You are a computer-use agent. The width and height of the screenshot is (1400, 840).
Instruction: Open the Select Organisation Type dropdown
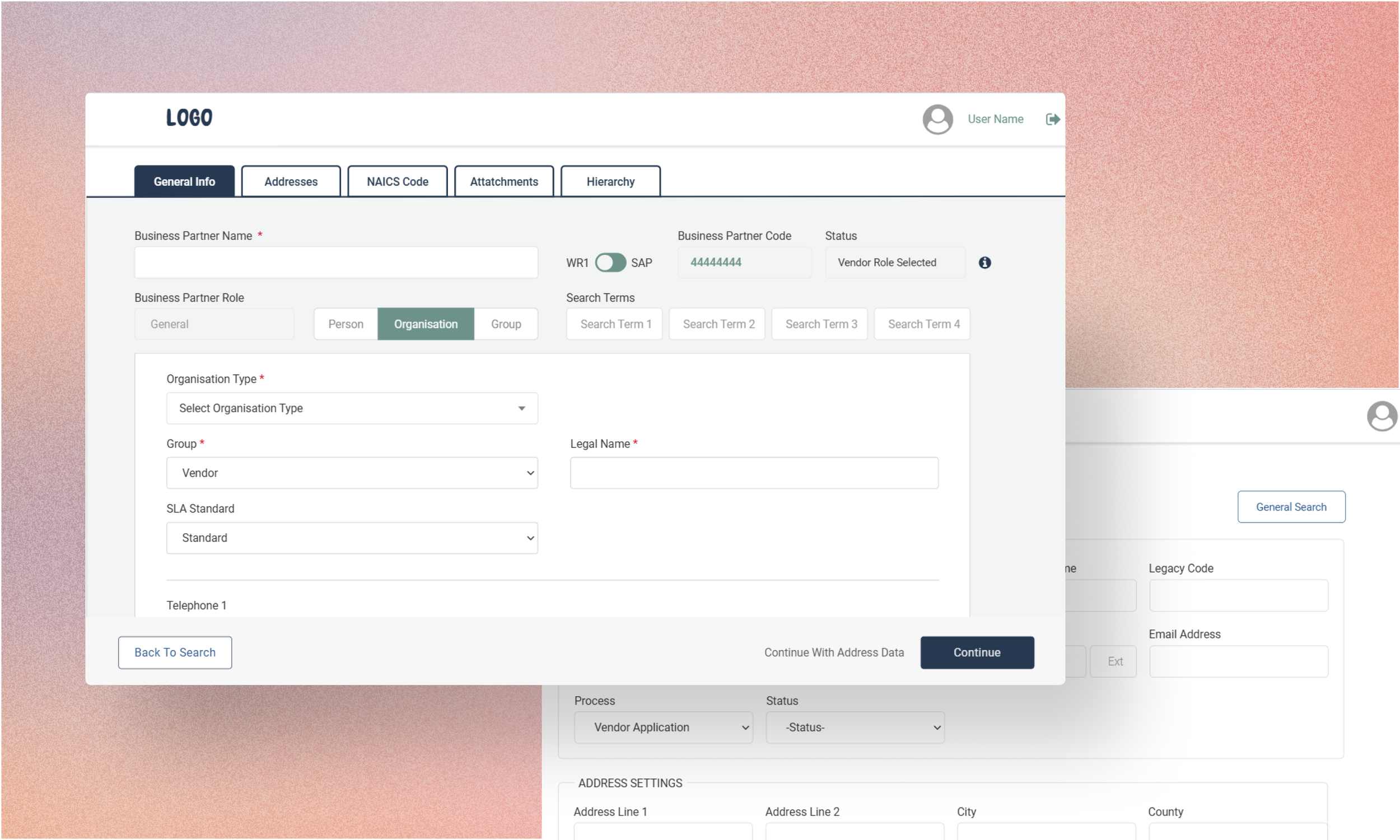click(x=352, y=408)
